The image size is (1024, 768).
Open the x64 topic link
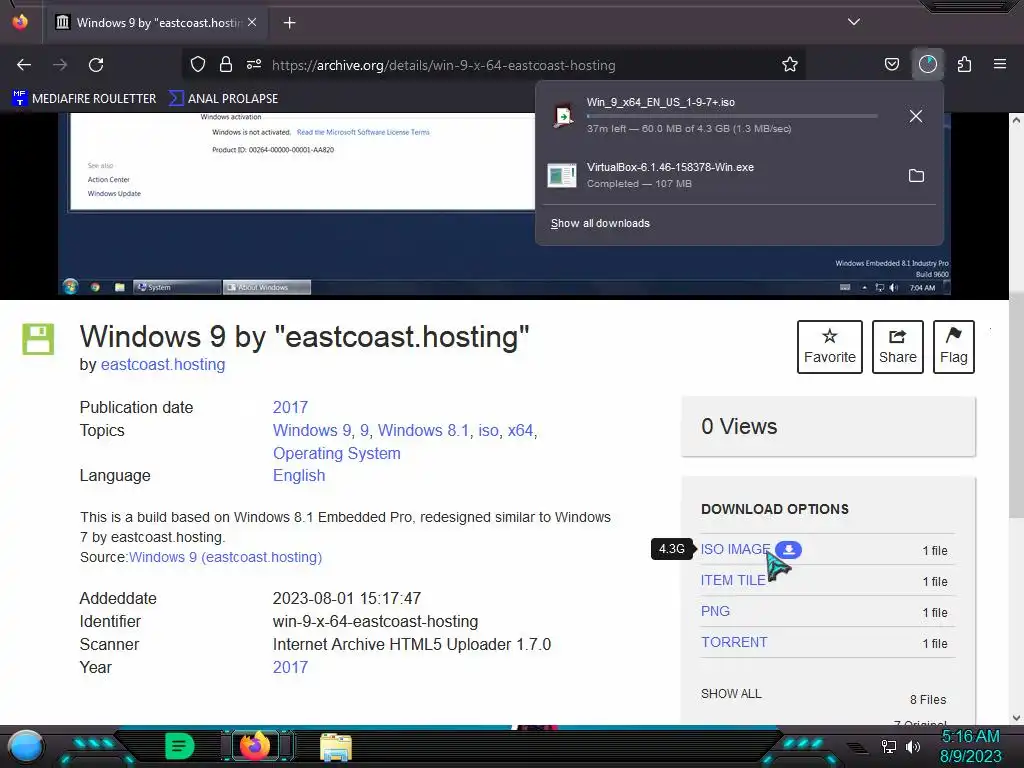coord(520,430)
